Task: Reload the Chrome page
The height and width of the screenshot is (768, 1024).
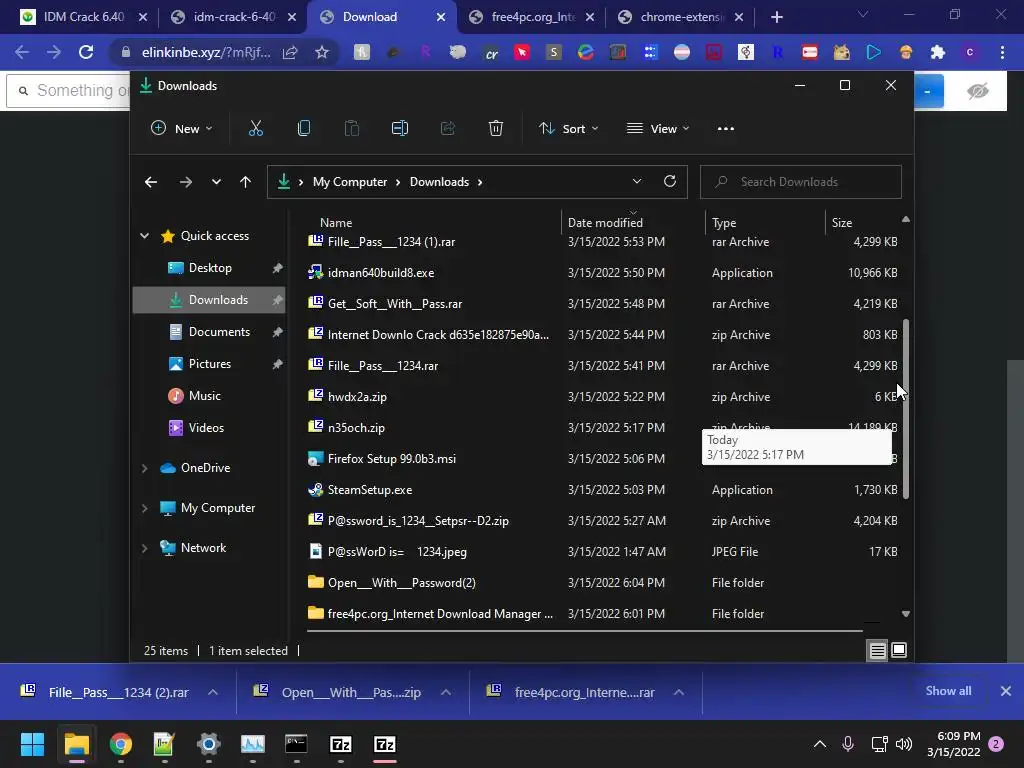Action: 86,52
